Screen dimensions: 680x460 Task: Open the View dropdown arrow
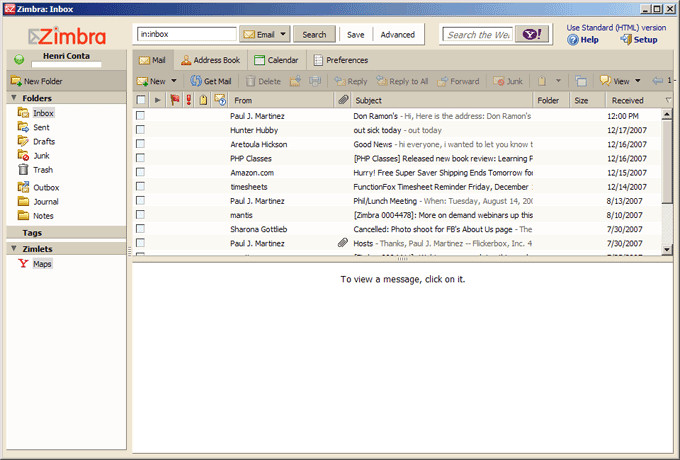(x=638, y=81)
